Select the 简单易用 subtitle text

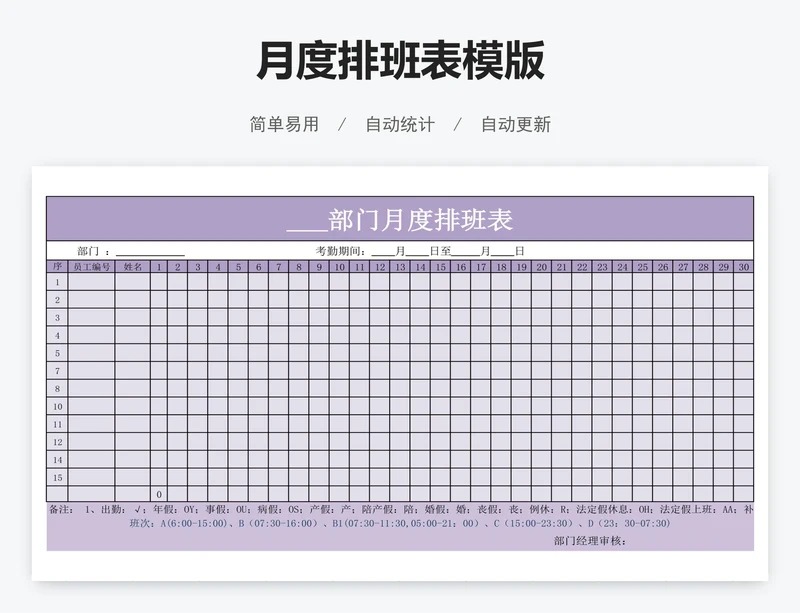tap(284, 125)
